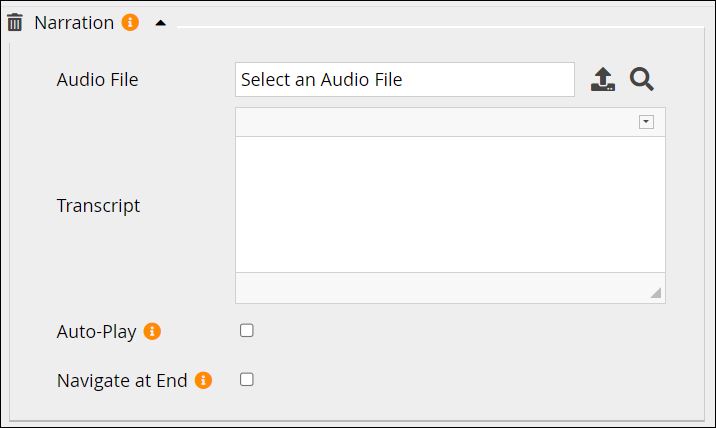Click the Auto-Play label text
Image resolution: width=716 pixels, height=428 pixels.
pos(96,332)
